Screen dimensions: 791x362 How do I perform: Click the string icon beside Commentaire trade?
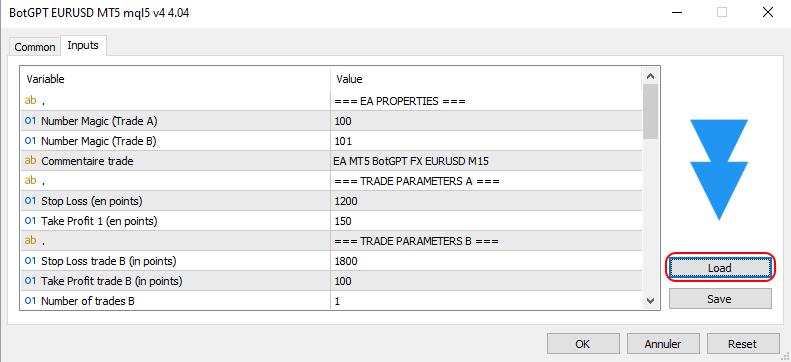click(x=31, y=161)
